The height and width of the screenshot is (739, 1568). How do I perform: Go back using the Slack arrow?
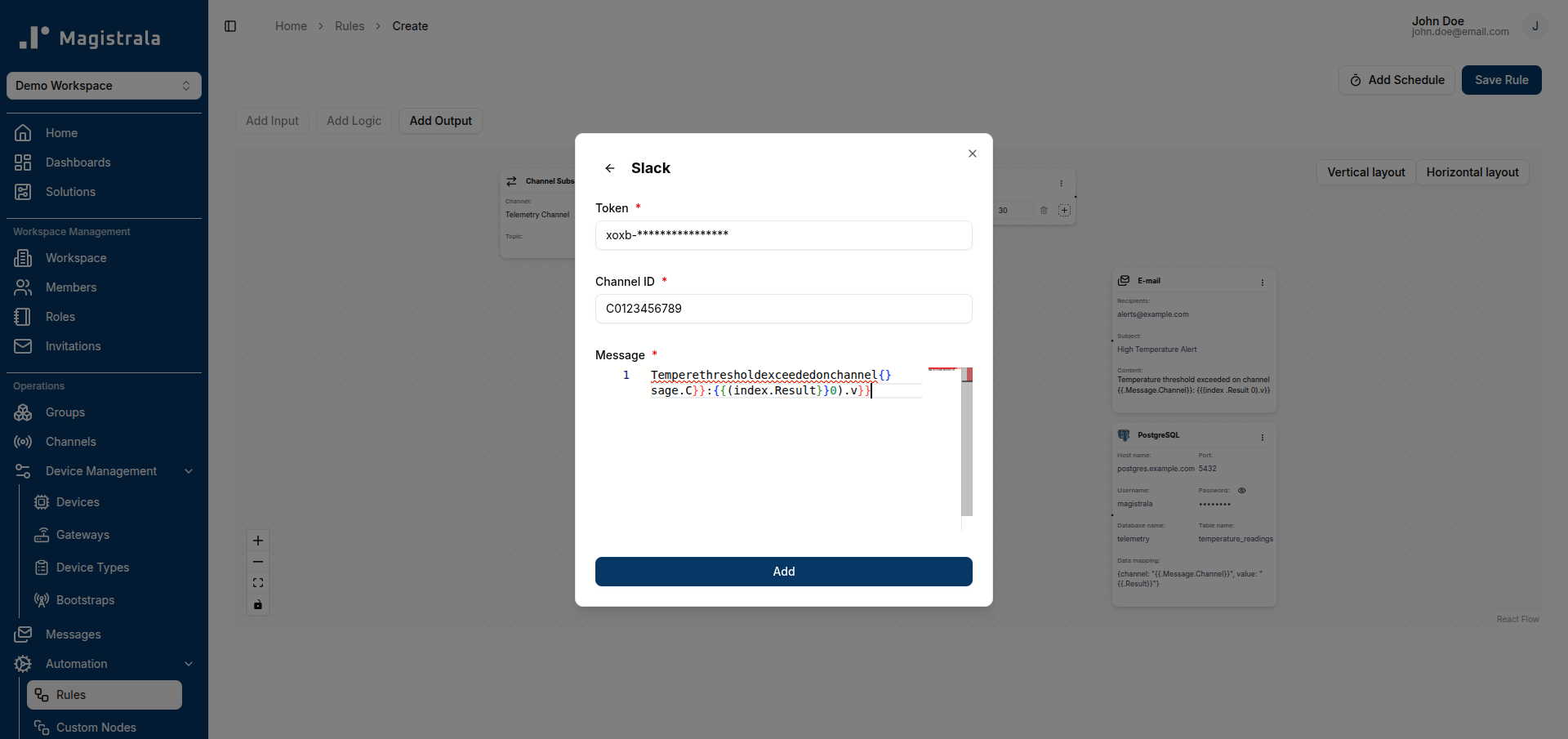point(610,168)
